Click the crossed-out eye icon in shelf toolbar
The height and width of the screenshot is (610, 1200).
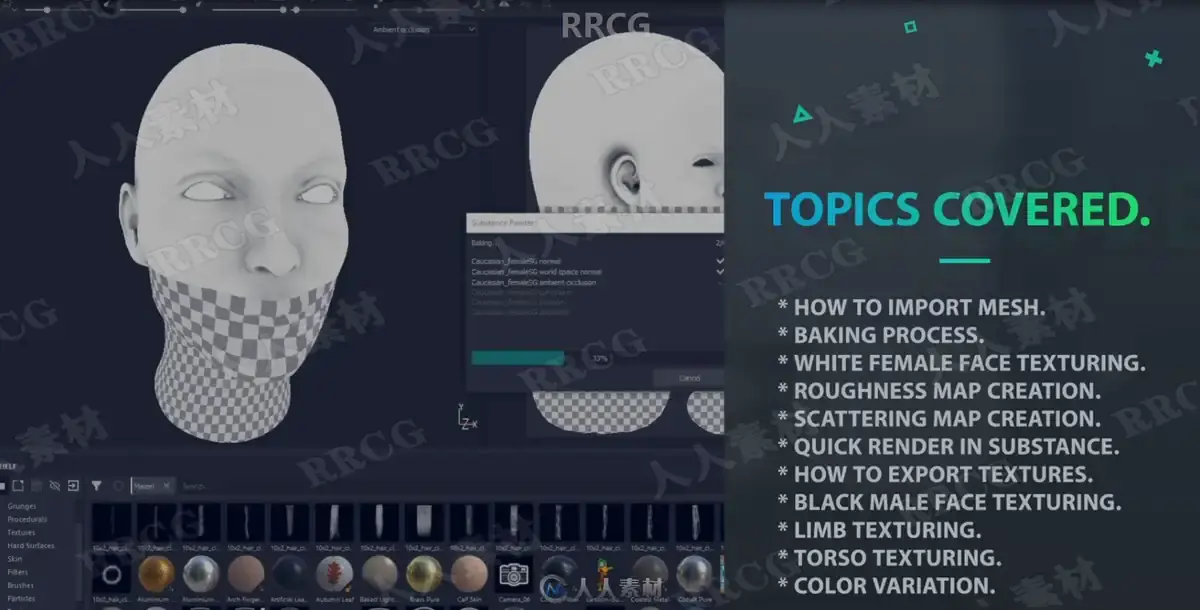coord(54,486)
